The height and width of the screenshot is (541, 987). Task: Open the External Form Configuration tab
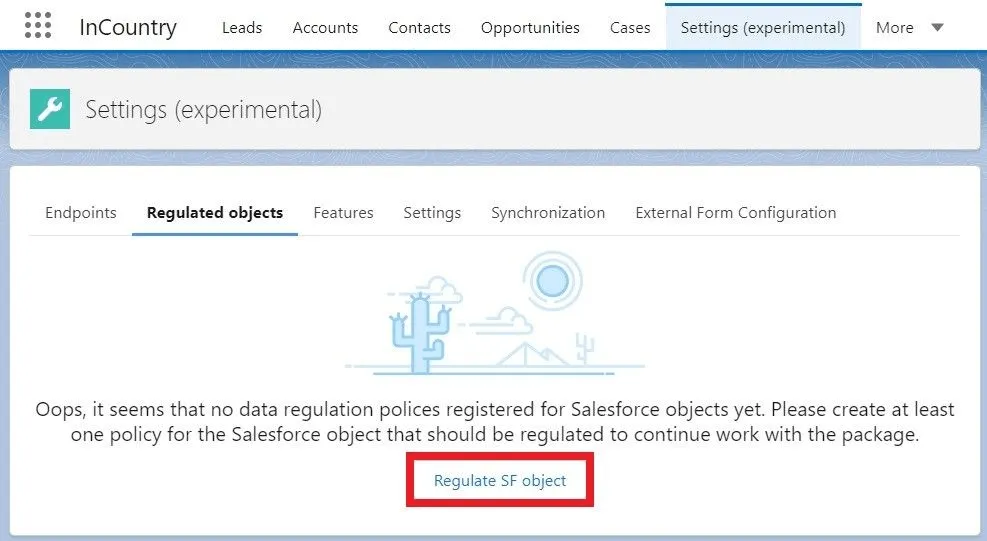click(736, 213)
